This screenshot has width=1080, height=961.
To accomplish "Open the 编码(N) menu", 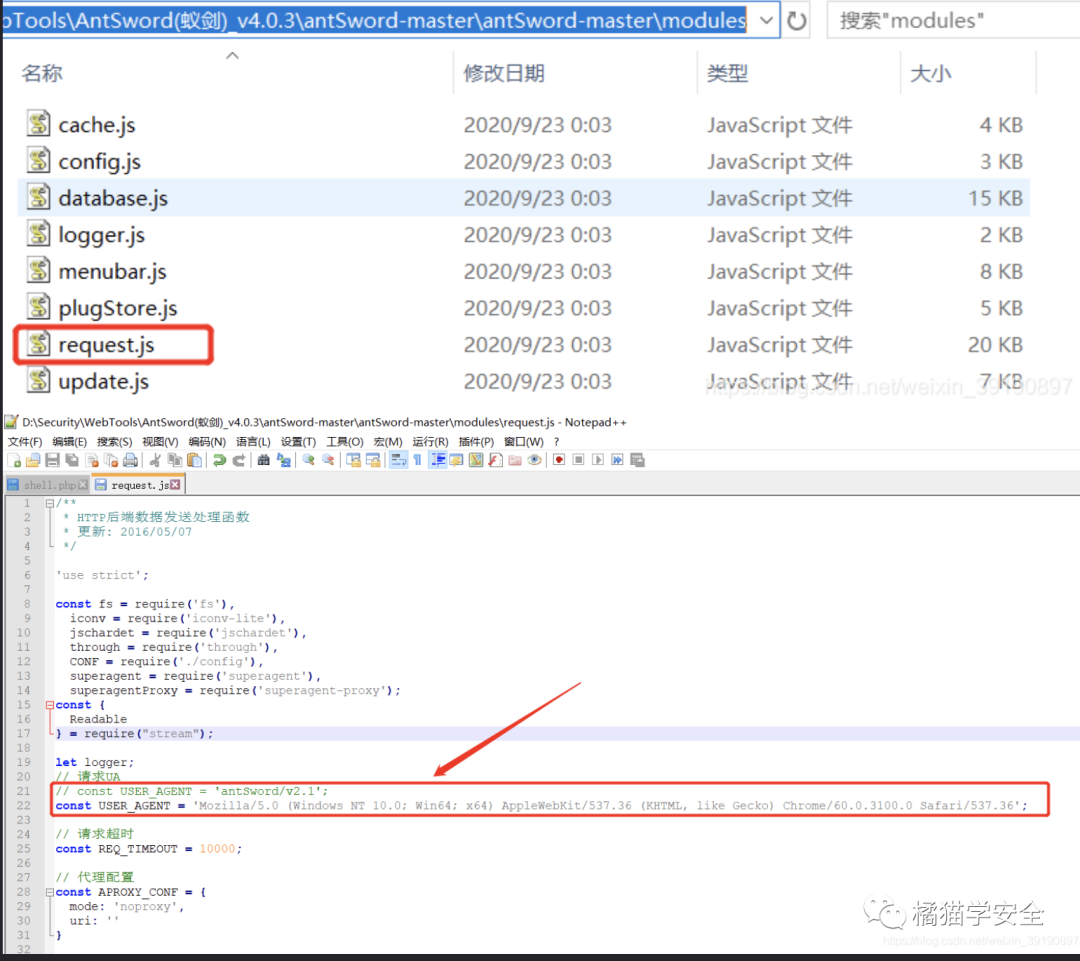I will tap(207, 442).
